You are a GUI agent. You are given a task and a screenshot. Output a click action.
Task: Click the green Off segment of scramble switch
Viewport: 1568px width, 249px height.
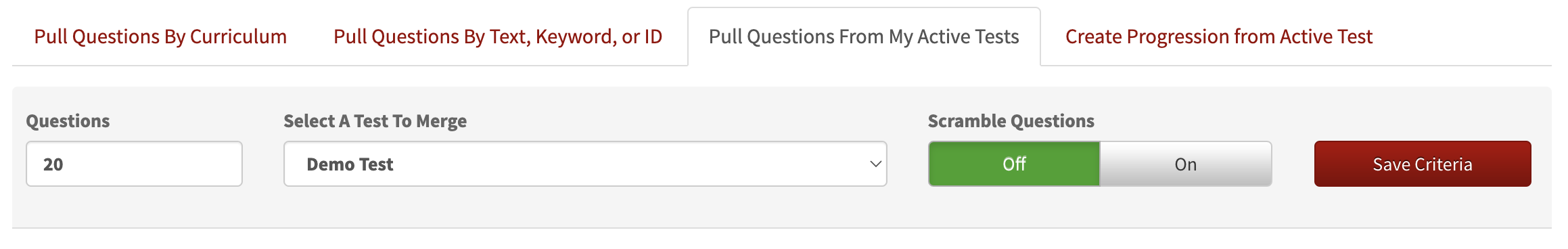tap(1014, 164)
